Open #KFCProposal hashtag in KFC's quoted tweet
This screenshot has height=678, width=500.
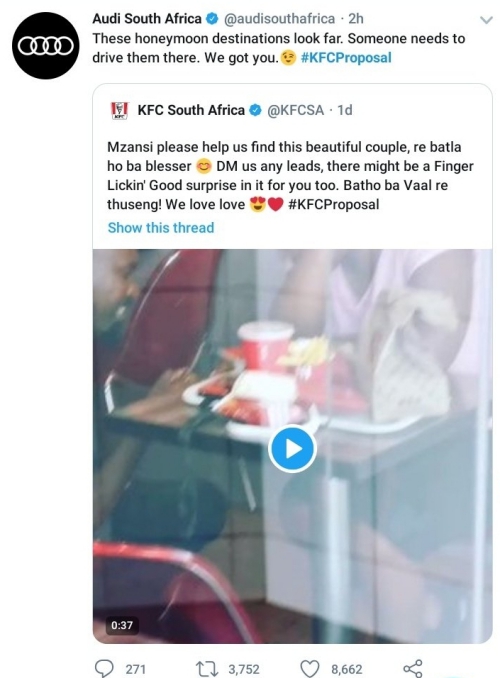(x=333, y=204)
